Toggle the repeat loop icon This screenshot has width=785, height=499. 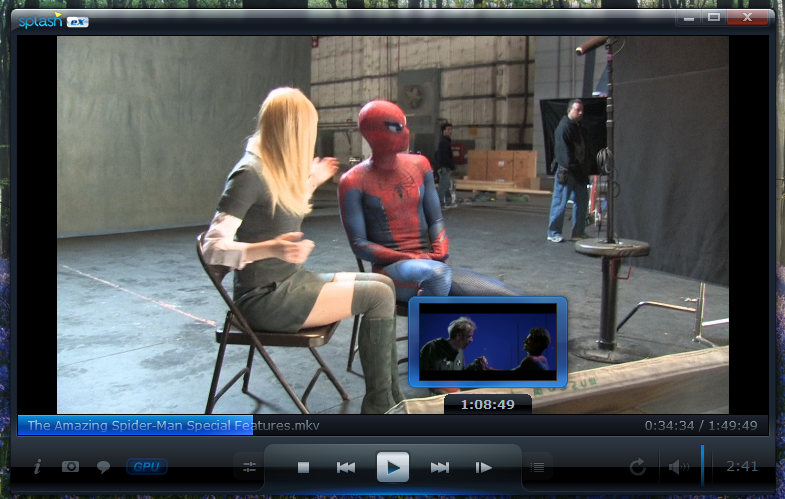point(637,467)
